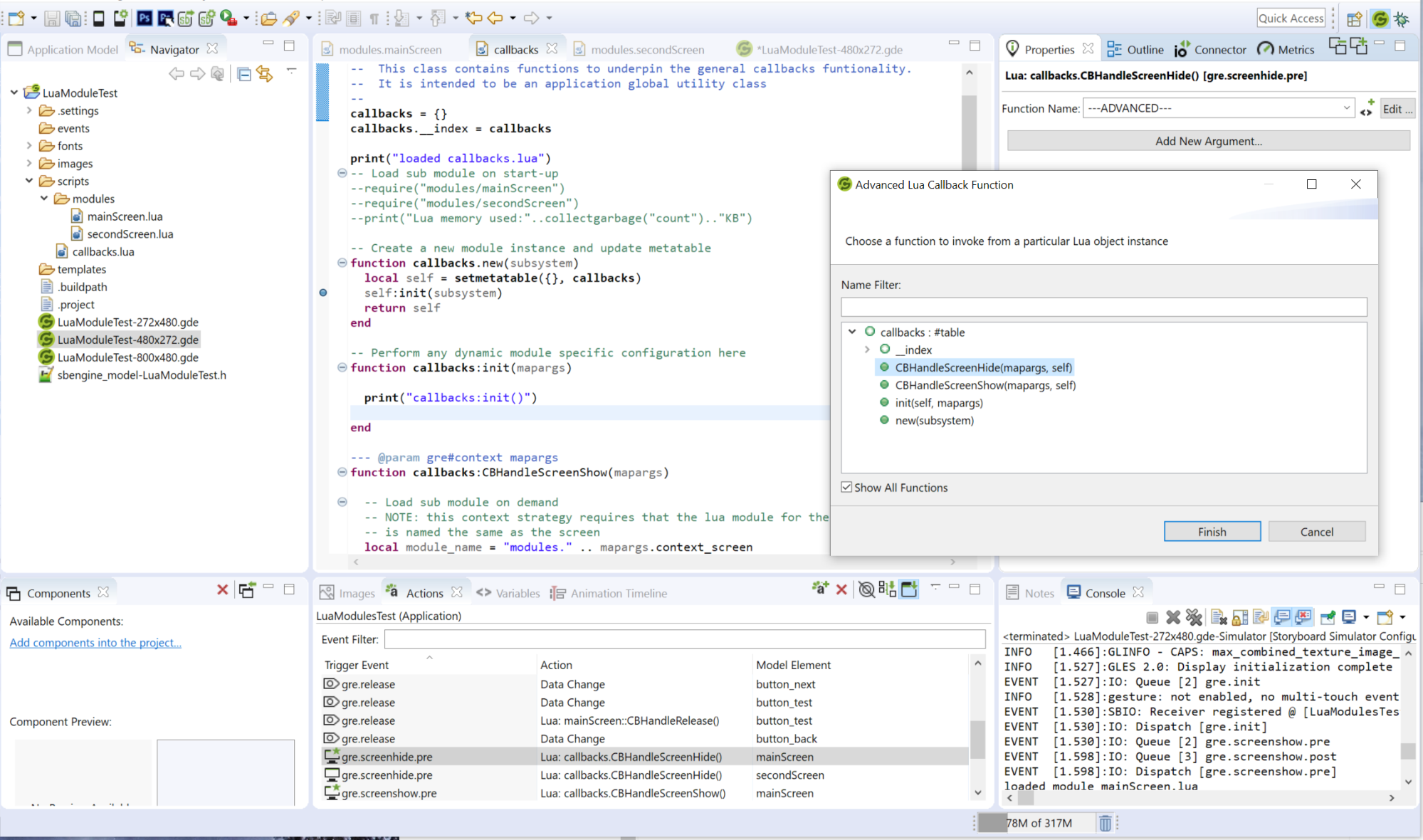Viewport: 1423px width, 840px height.
Task: Click the Name Filter input field
Action: pos(1103,307)
